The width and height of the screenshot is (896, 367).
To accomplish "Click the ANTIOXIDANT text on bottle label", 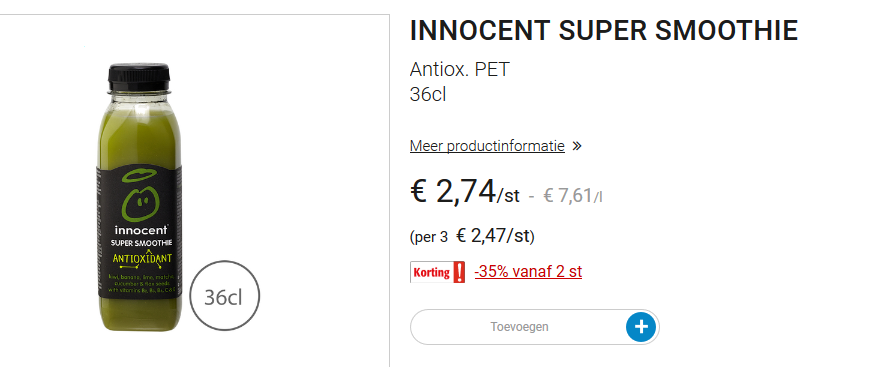I will pyautogui.click(x=142, y=258).
